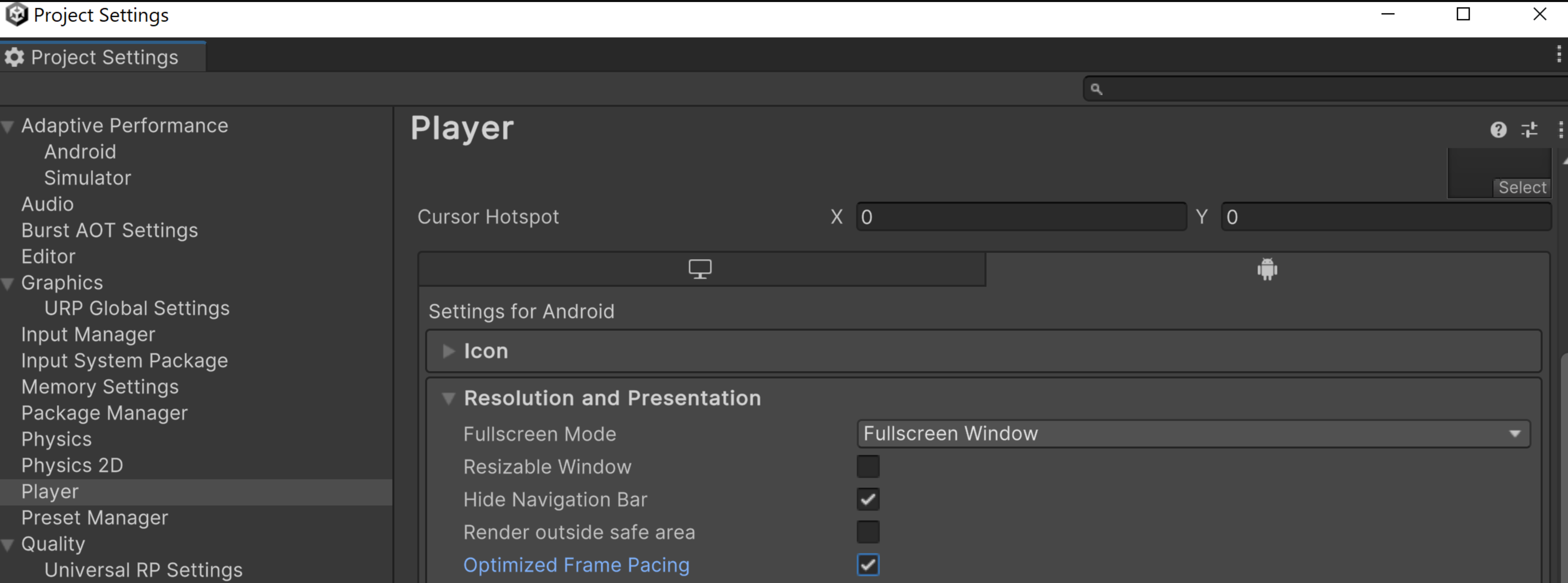Click the Desktop platform icon tab
The height and width of the screenshot is (583, 1568).
pos(700,268)
